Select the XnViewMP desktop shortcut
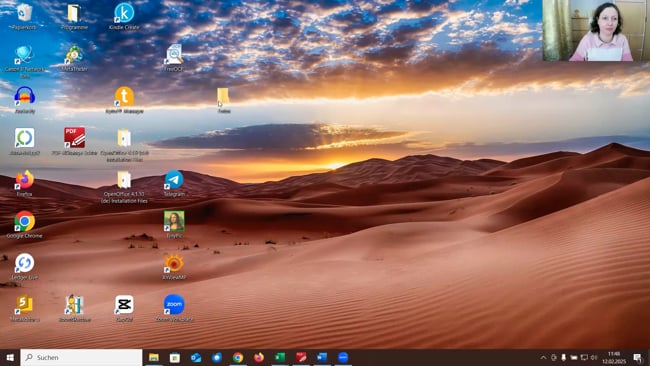The width and height of the screenshot is (650, 366). point(174,266)
